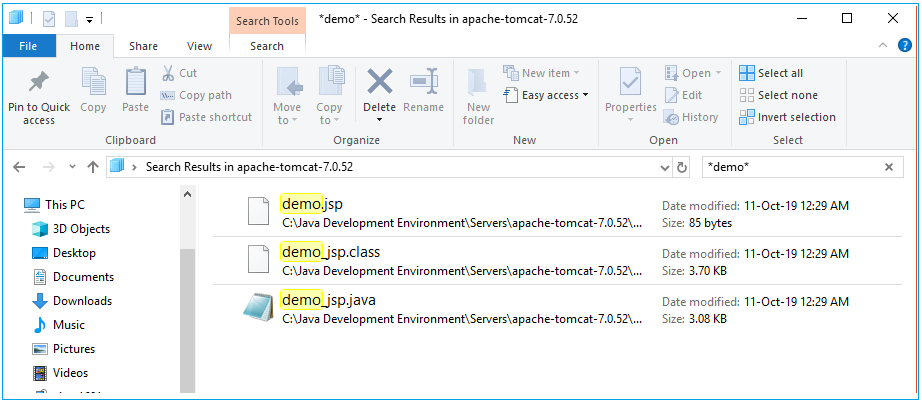
Task: Open 3D Objects in navigation pane
Action: click(70, 229)
